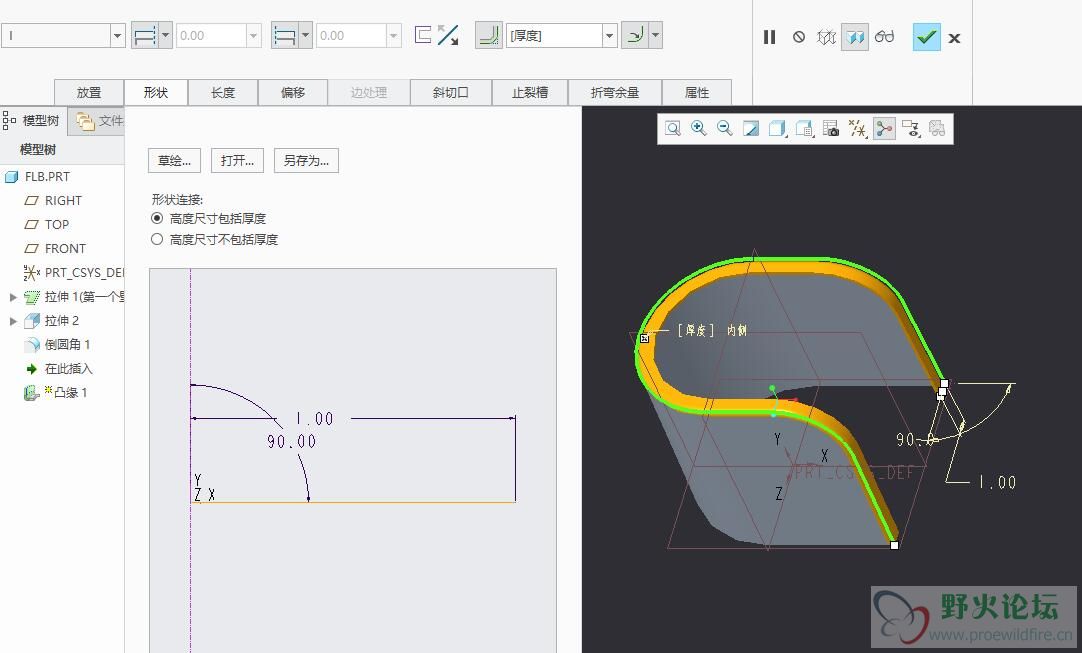The image size is (1082, 653).
Task: Flip the thickness direction with the arrows icon
Action: click(x=449, y=35)
